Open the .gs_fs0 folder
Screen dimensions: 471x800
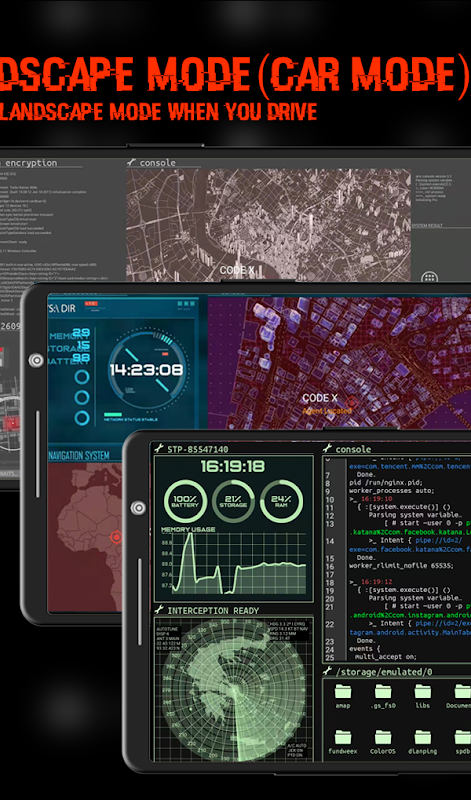click(383, 696)
